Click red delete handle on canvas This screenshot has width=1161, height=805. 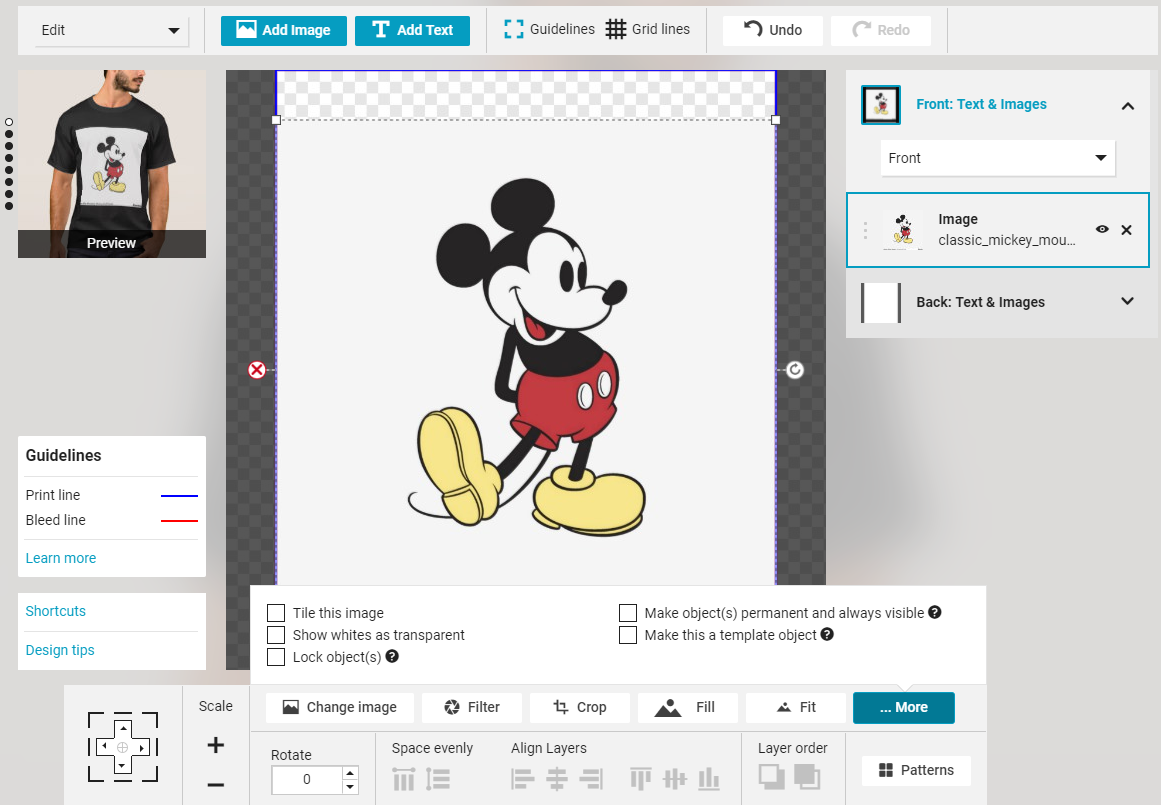(x=256, y=370)
